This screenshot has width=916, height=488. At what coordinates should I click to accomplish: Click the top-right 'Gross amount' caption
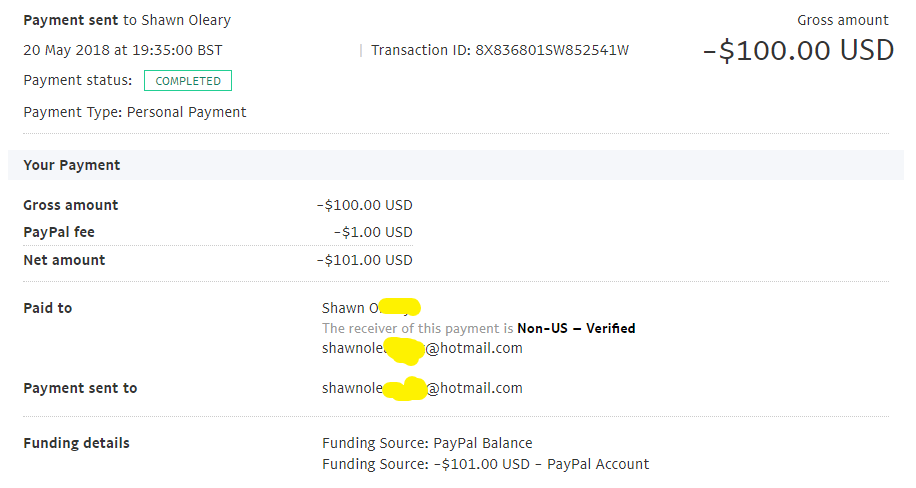(842, 20)
